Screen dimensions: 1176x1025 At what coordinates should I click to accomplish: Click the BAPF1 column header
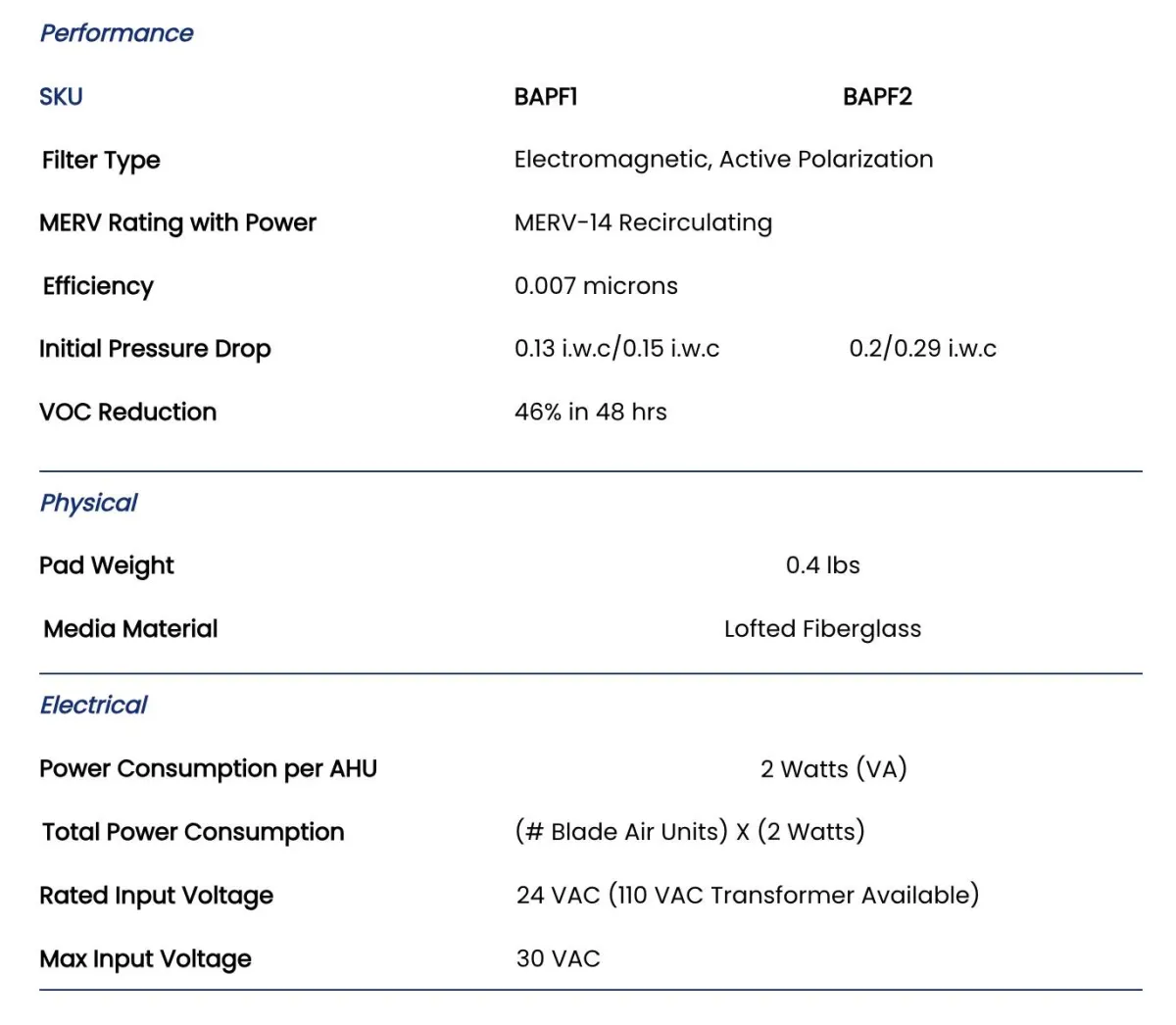(546, 97)
